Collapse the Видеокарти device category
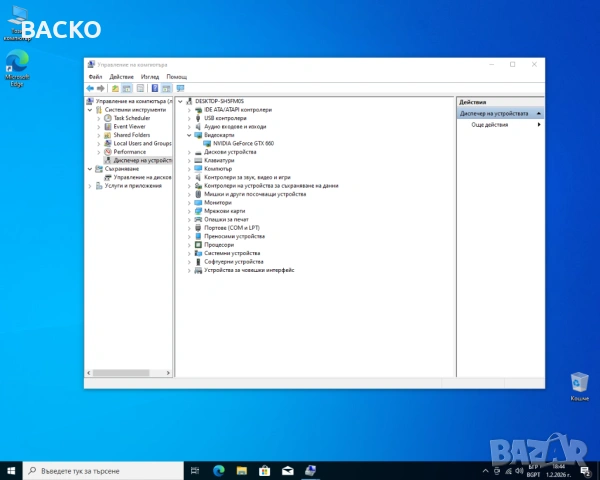The image size is (600, 480). tap(191, 135)
